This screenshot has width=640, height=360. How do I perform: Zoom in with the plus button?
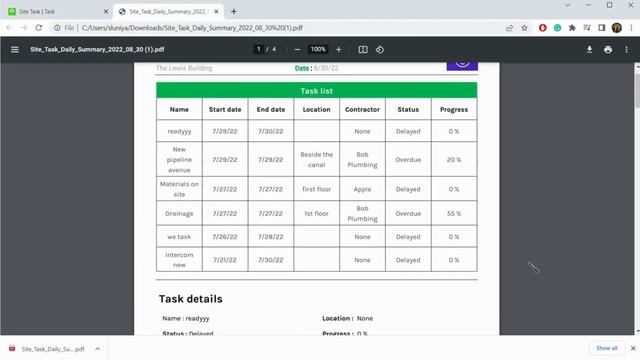tap(339, 49)
